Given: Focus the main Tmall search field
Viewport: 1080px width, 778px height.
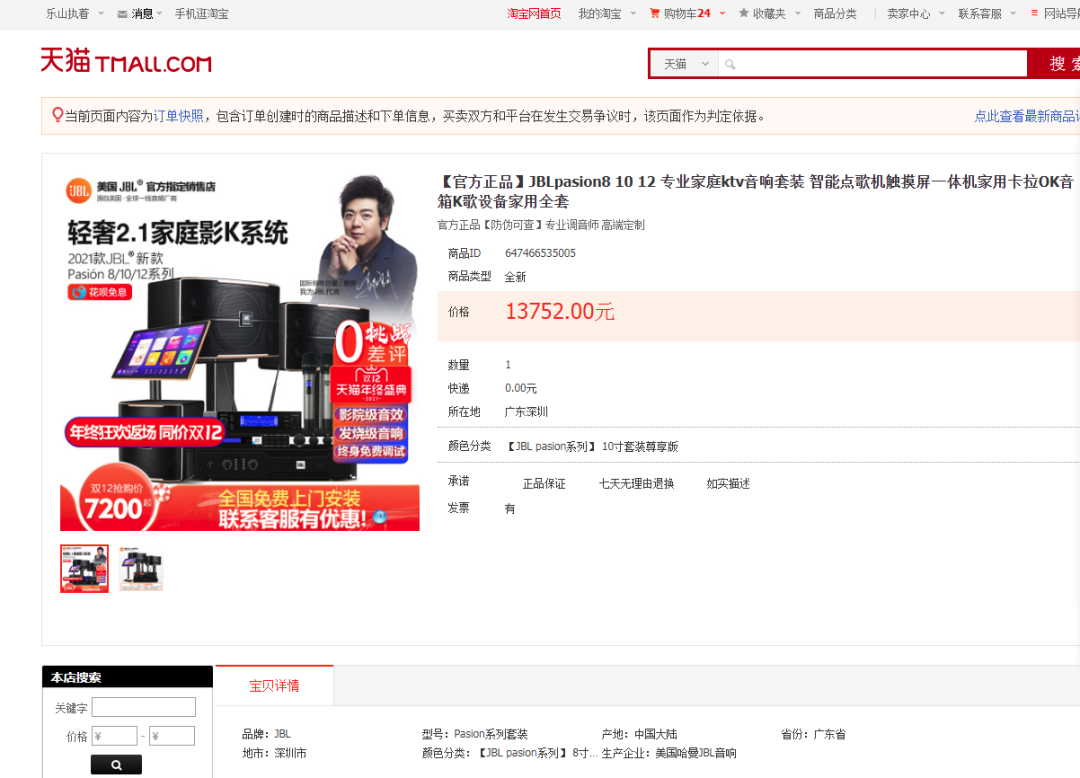Looking at the screenshot, I should tap(872, 64).
